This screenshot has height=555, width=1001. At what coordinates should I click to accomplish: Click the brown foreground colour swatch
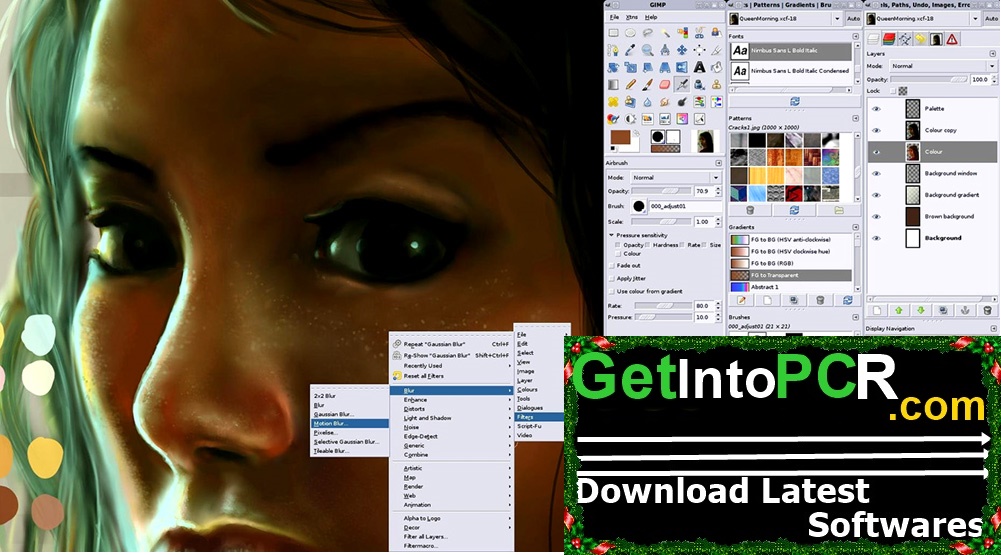point(620,137)
